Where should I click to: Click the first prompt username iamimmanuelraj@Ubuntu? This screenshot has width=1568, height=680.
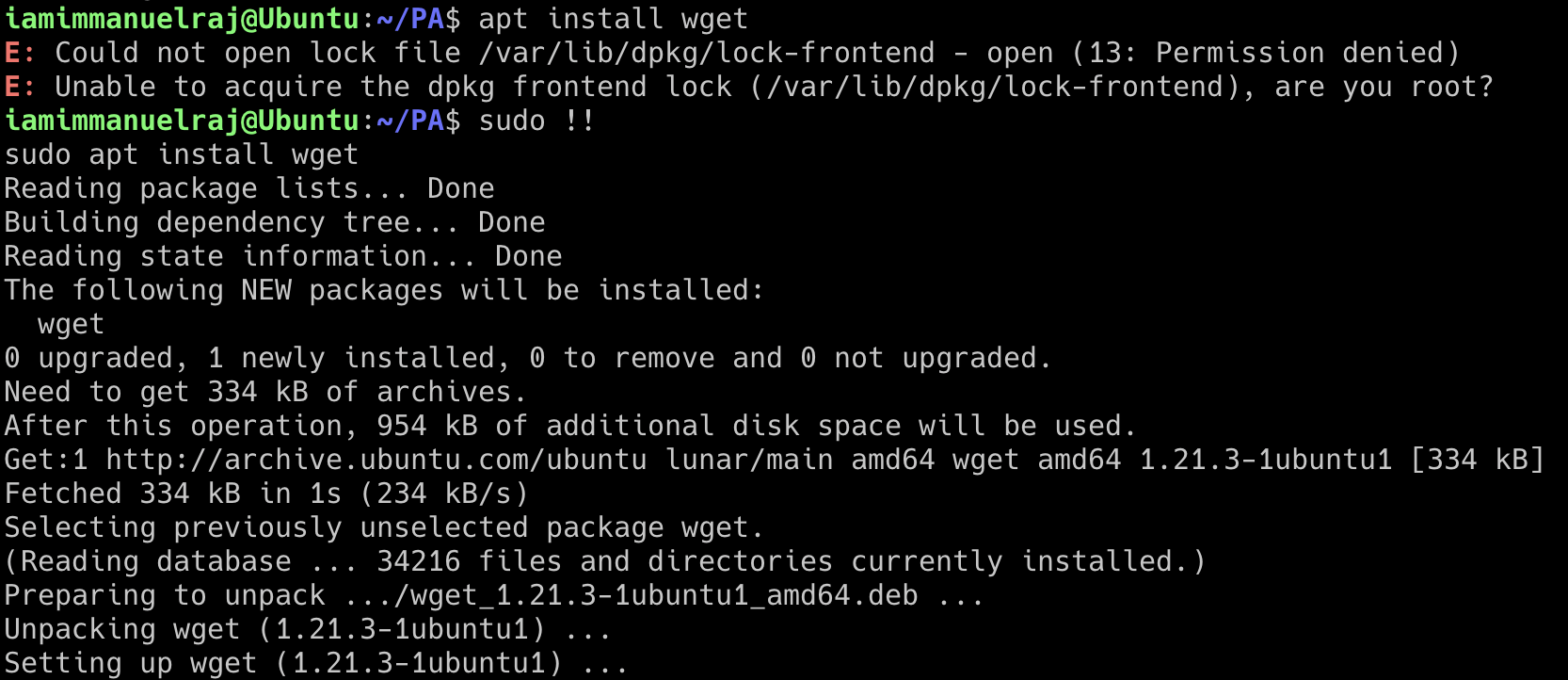183,19
